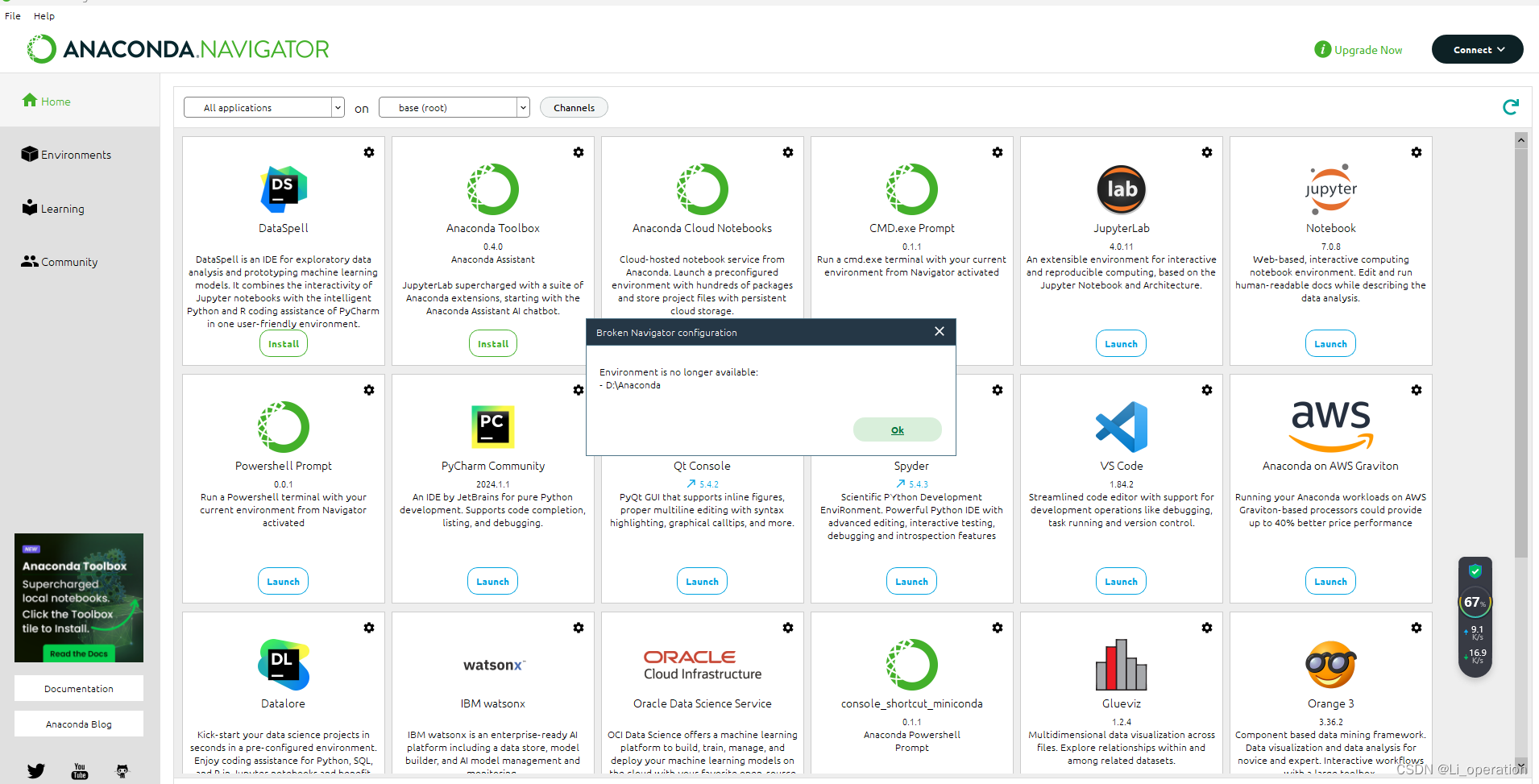Screen dimensions: 1539x784
Task: Open VS Code tile settings gear
Action: (x=1207, y=390)
